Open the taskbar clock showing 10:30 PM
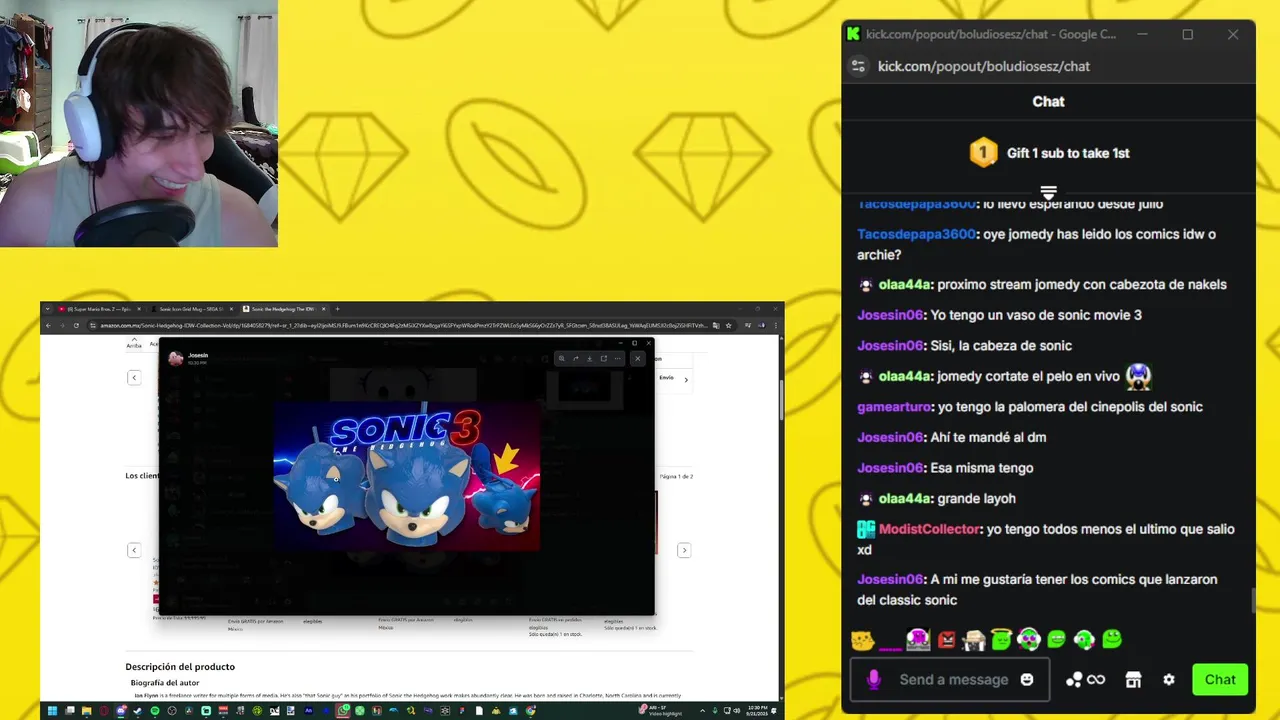The width and height of the screenshot is (1280, 720). 758,711
